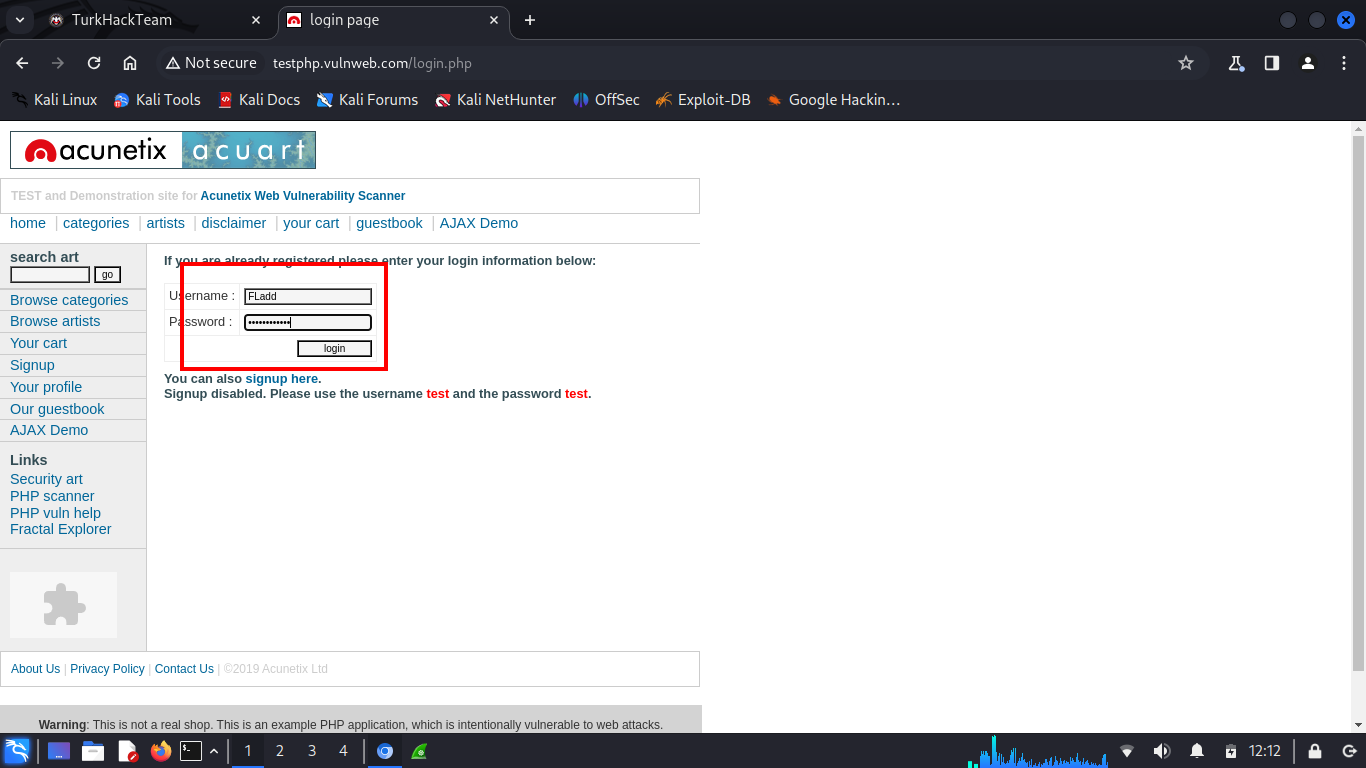This screenshot has height=768, width=1366.
Task: Open the notifications bell icon
Action: coord(1197,751)
